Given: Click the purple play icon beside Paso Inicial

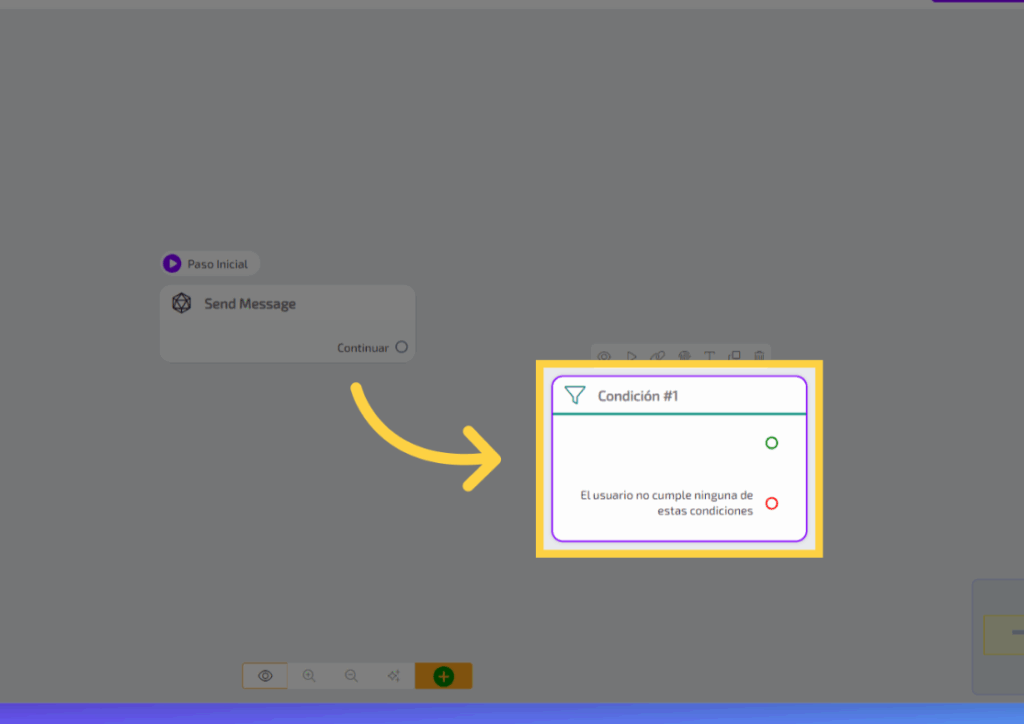Looking at the screenshot, I should 172,264.
